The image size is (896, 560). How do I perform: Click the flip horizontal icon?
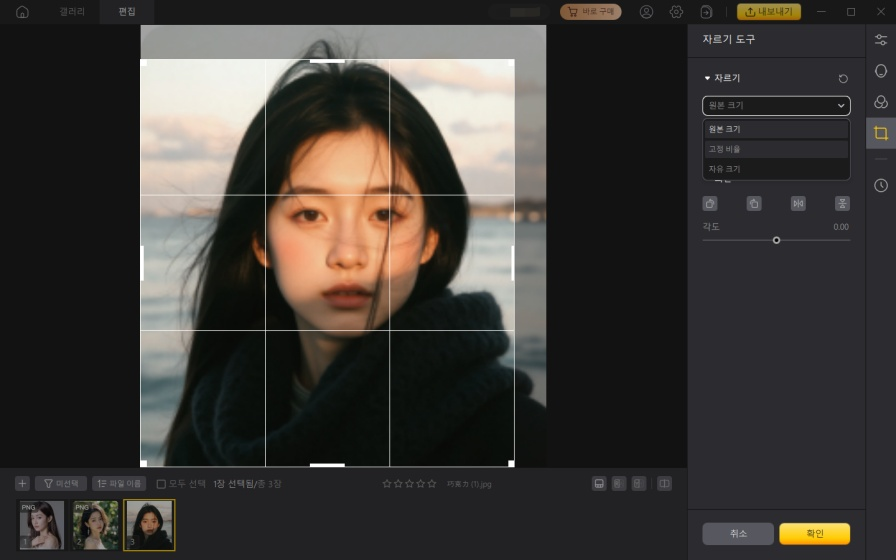[x=798, y=203]
